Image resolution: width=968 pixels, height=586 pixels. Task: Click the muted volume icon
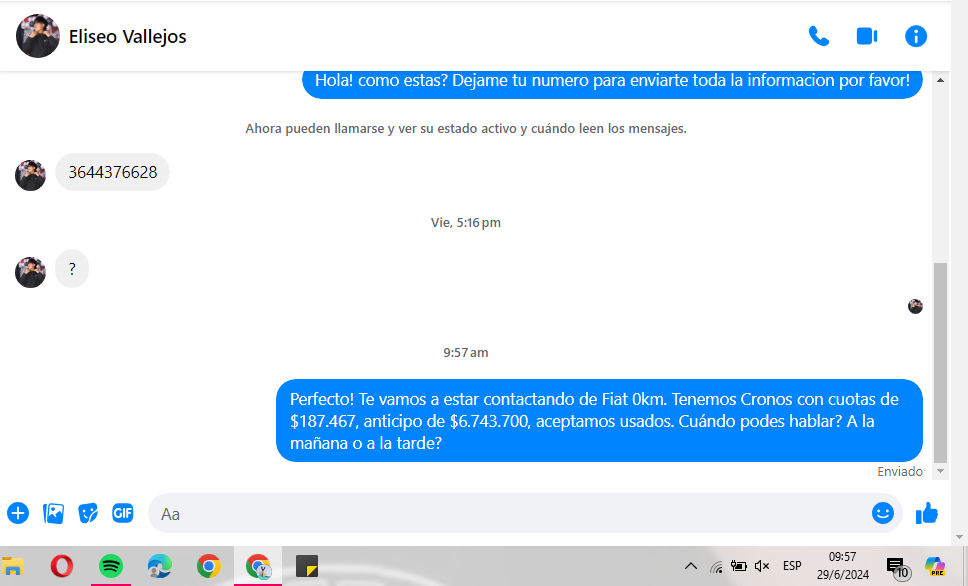tap(762, 566)
